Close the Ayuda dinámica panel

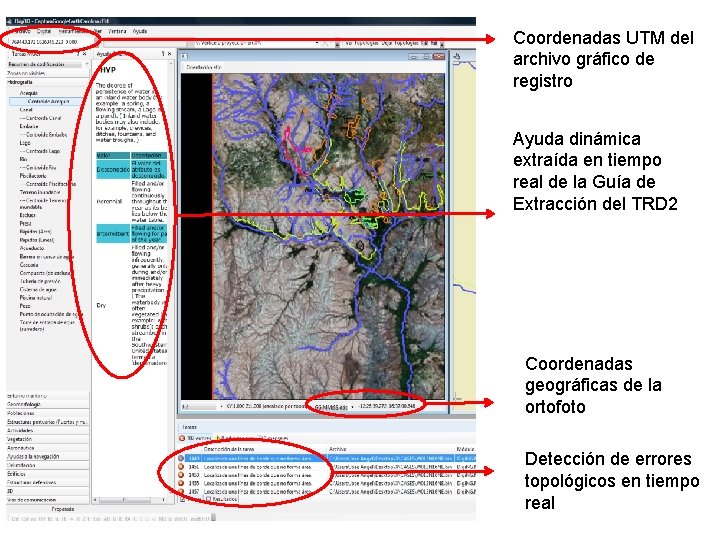tap(169, 54)
